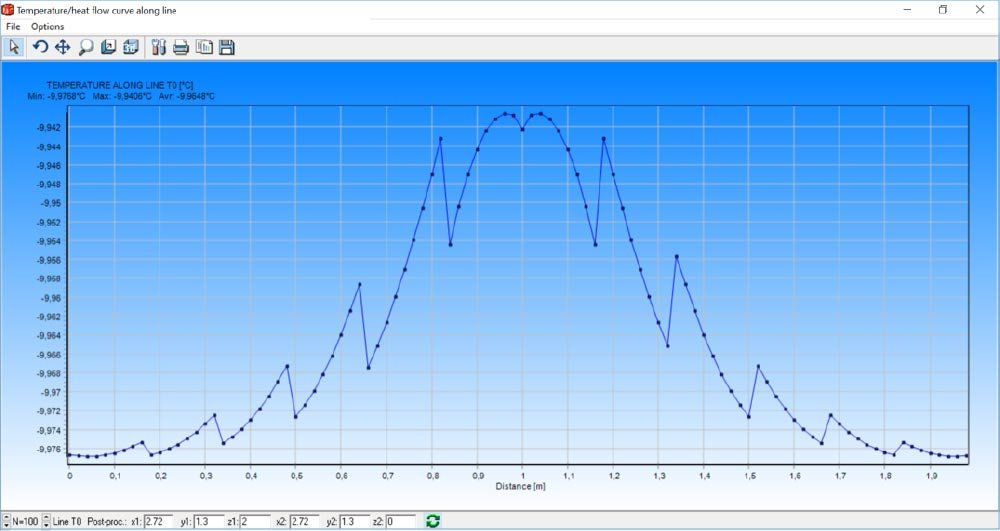Open the graph settings tools icon
This screenshot has width=1000, height=531.
point(158,47)
